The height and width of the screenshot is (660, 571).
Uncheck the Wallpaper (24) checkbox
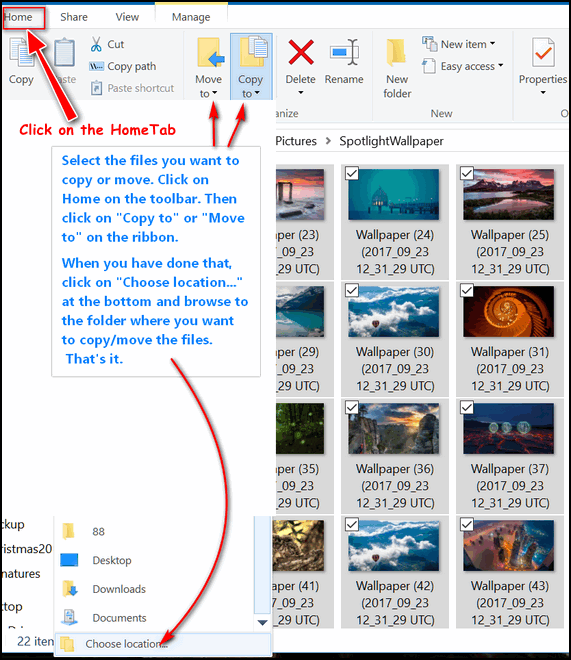352,173
